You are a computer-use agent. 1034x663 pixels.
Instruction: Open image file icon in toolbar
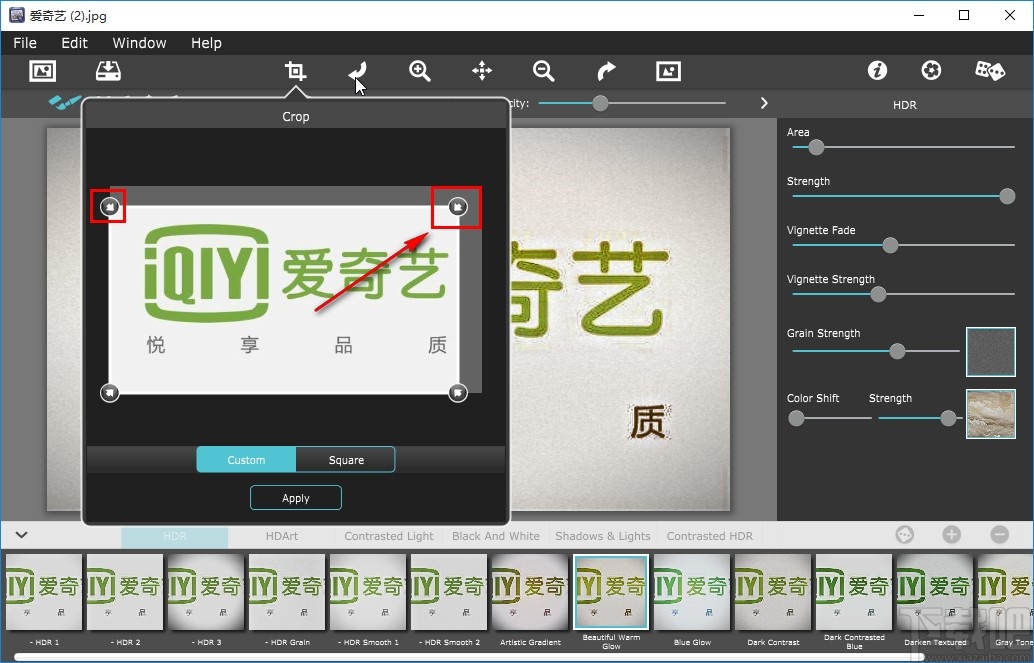pos(43,71)
